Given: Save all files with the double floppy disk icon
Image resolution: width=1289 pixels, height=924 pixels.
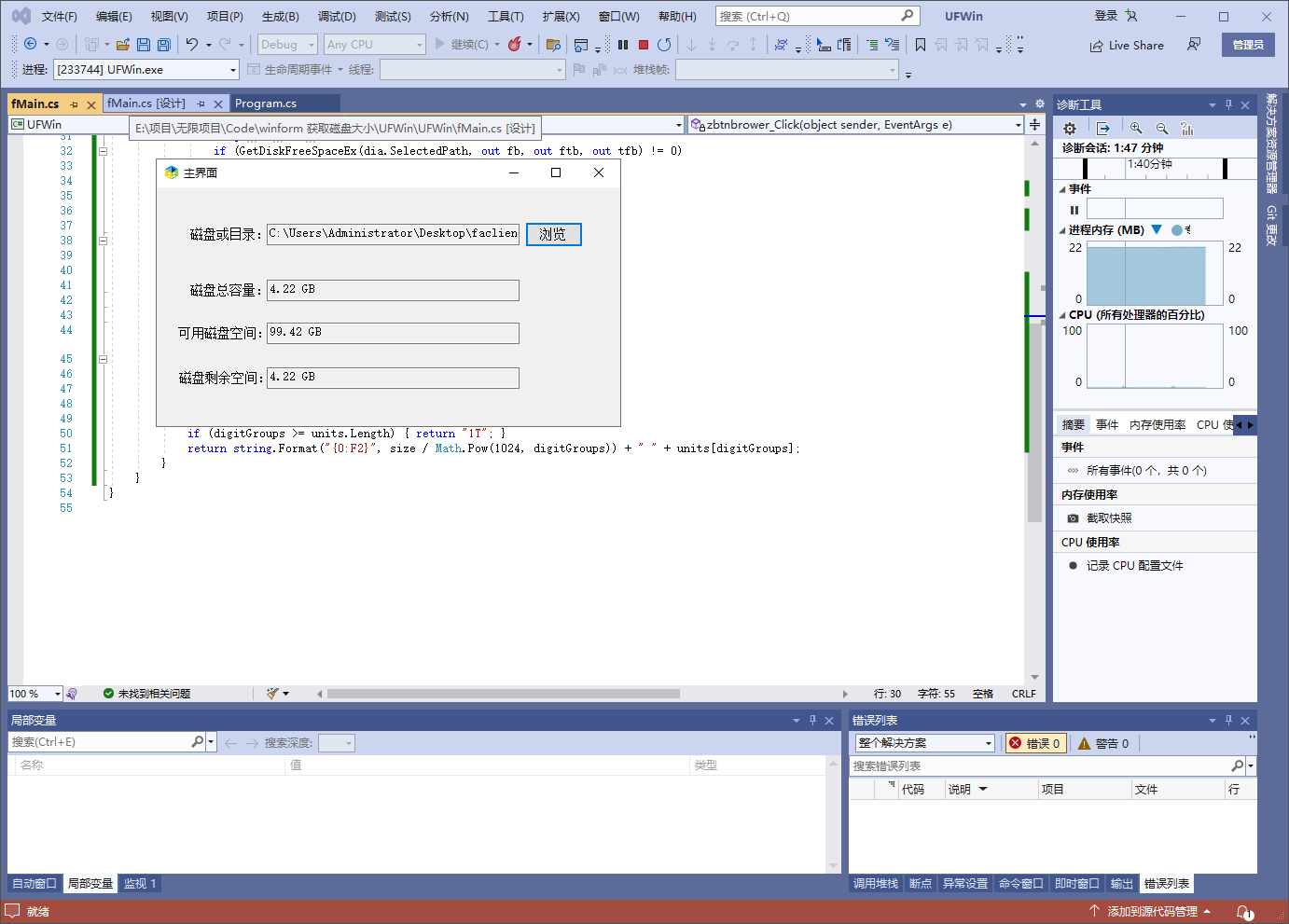Looking at the screenshot, I should pos(164,44).
